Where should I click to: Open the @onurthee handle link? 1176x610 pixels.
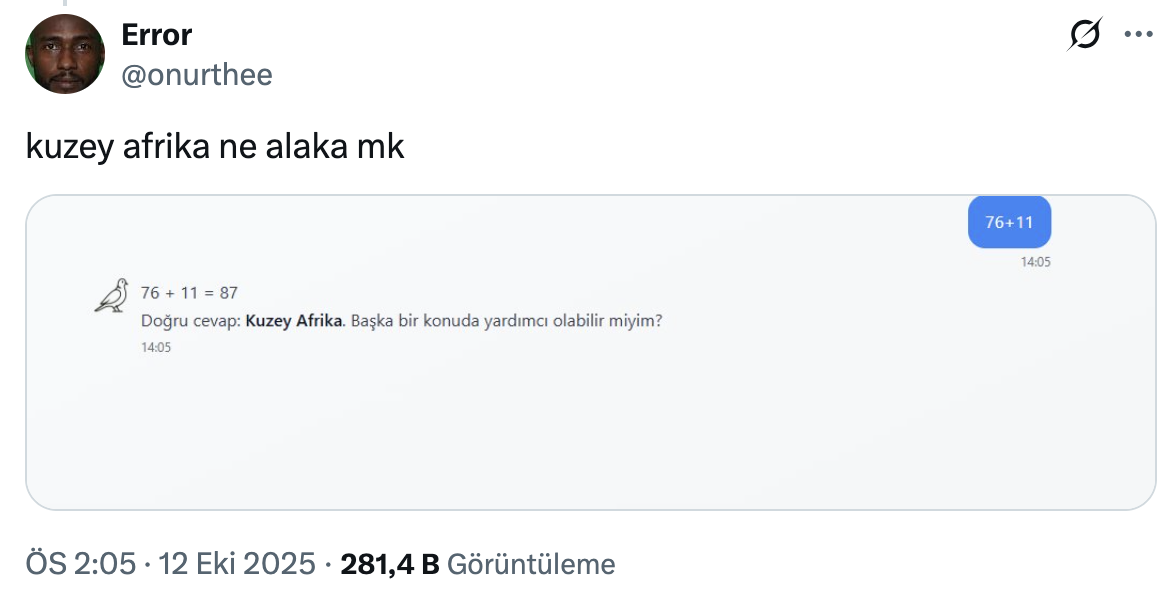pyautogui.click(x=196, y=75)
